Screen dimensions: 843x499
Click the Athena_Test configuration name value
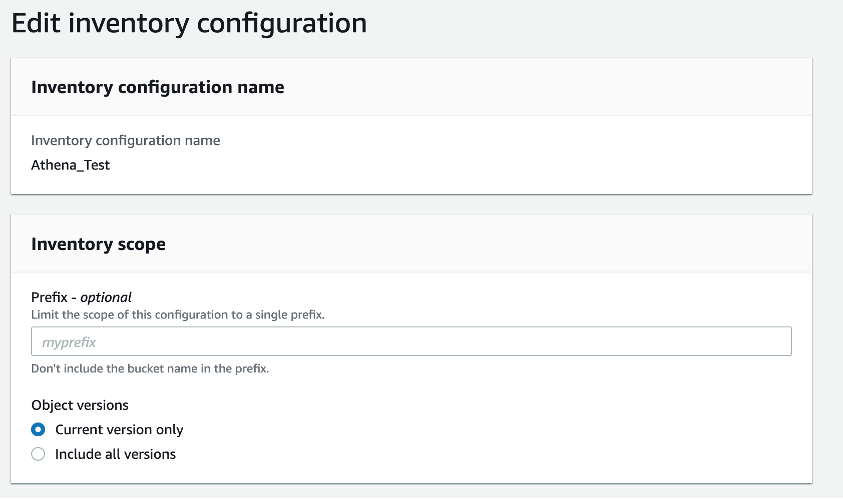pyautogui.click(x=71, y=165)
